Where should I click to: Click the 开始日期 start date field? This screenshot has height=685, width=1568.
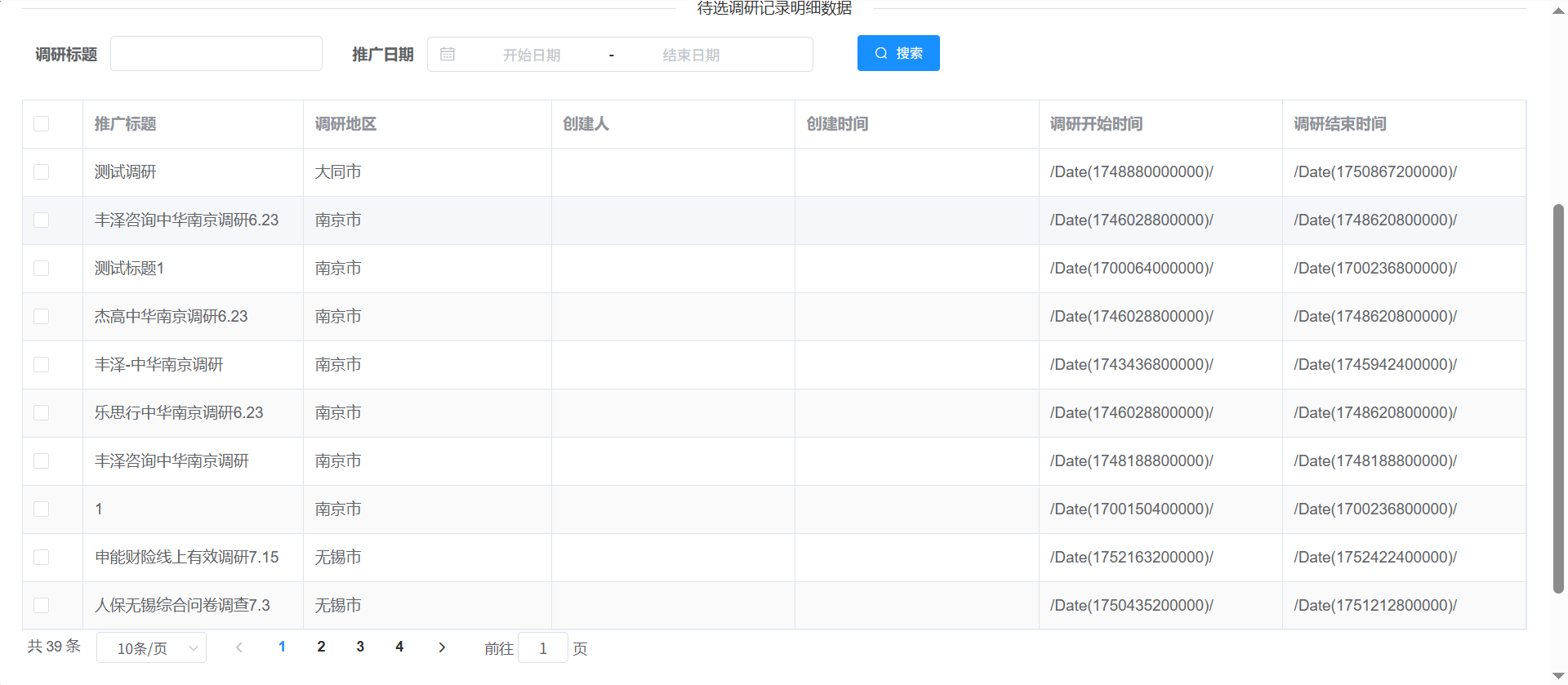click(x=532, y=55)
